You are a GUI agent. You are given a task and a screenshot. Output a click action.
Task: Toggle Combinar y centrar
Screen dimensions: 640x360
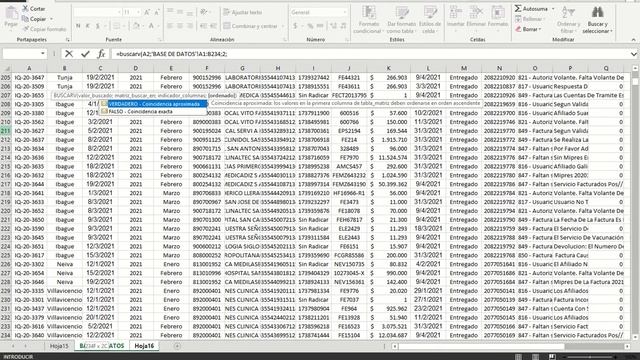click(x=250, y=26)
